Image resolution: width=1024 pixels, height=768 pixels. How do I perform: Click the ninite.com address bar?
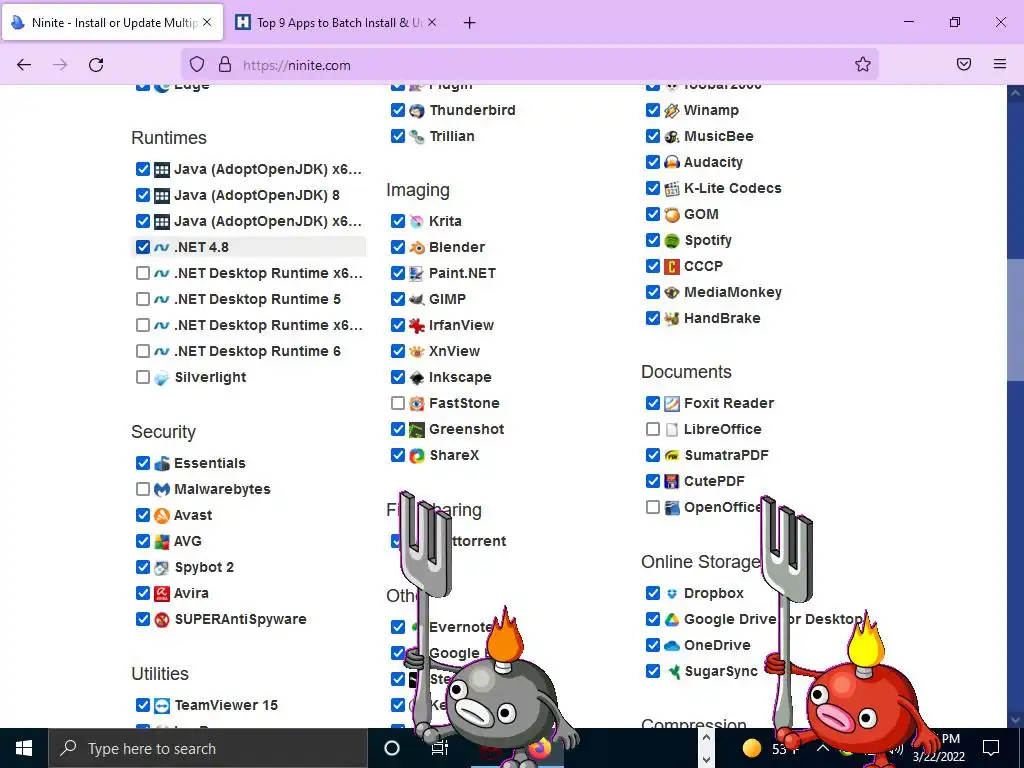tap(529, 65)
